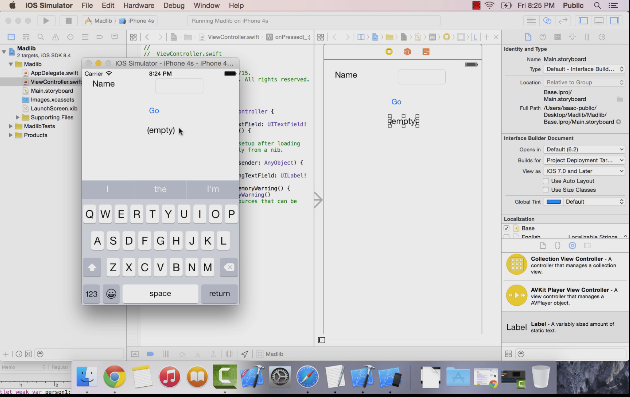The image size is (630, 397).
Task: Tap the backspace key on simulator keyboard
Action: click(229, 267)
